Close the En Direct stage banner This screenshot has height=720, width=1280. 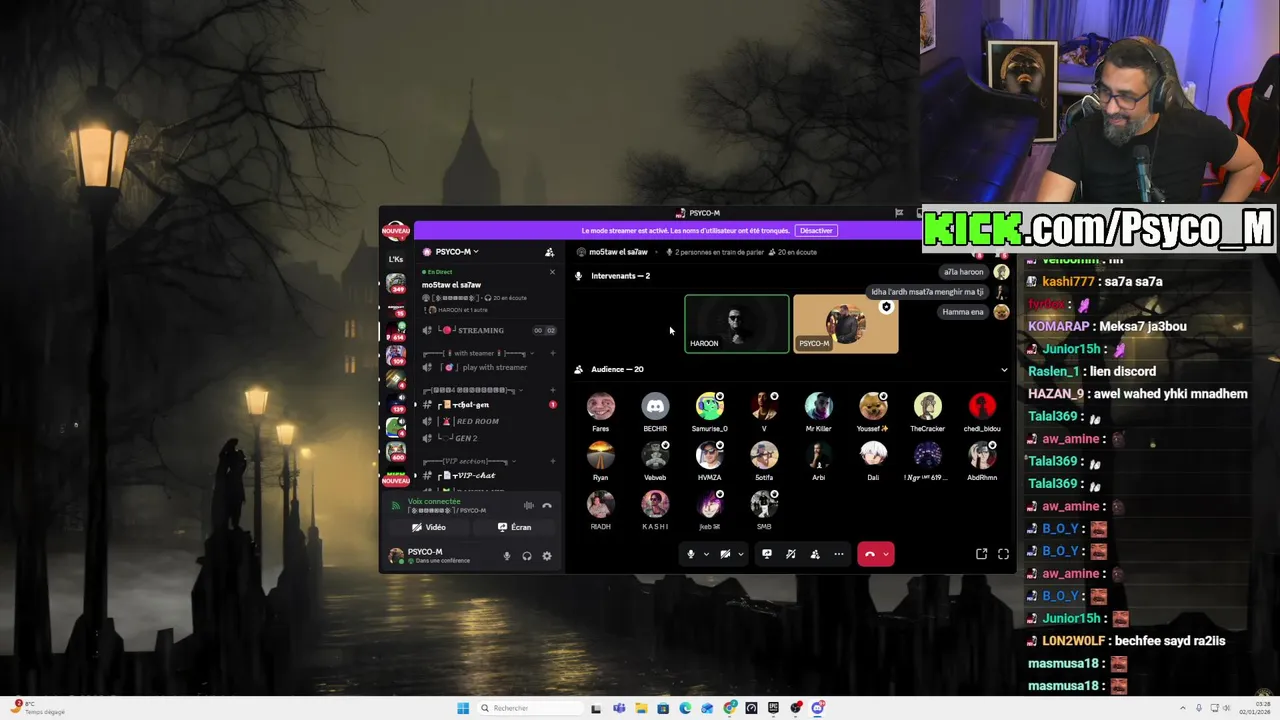[552, 272]
